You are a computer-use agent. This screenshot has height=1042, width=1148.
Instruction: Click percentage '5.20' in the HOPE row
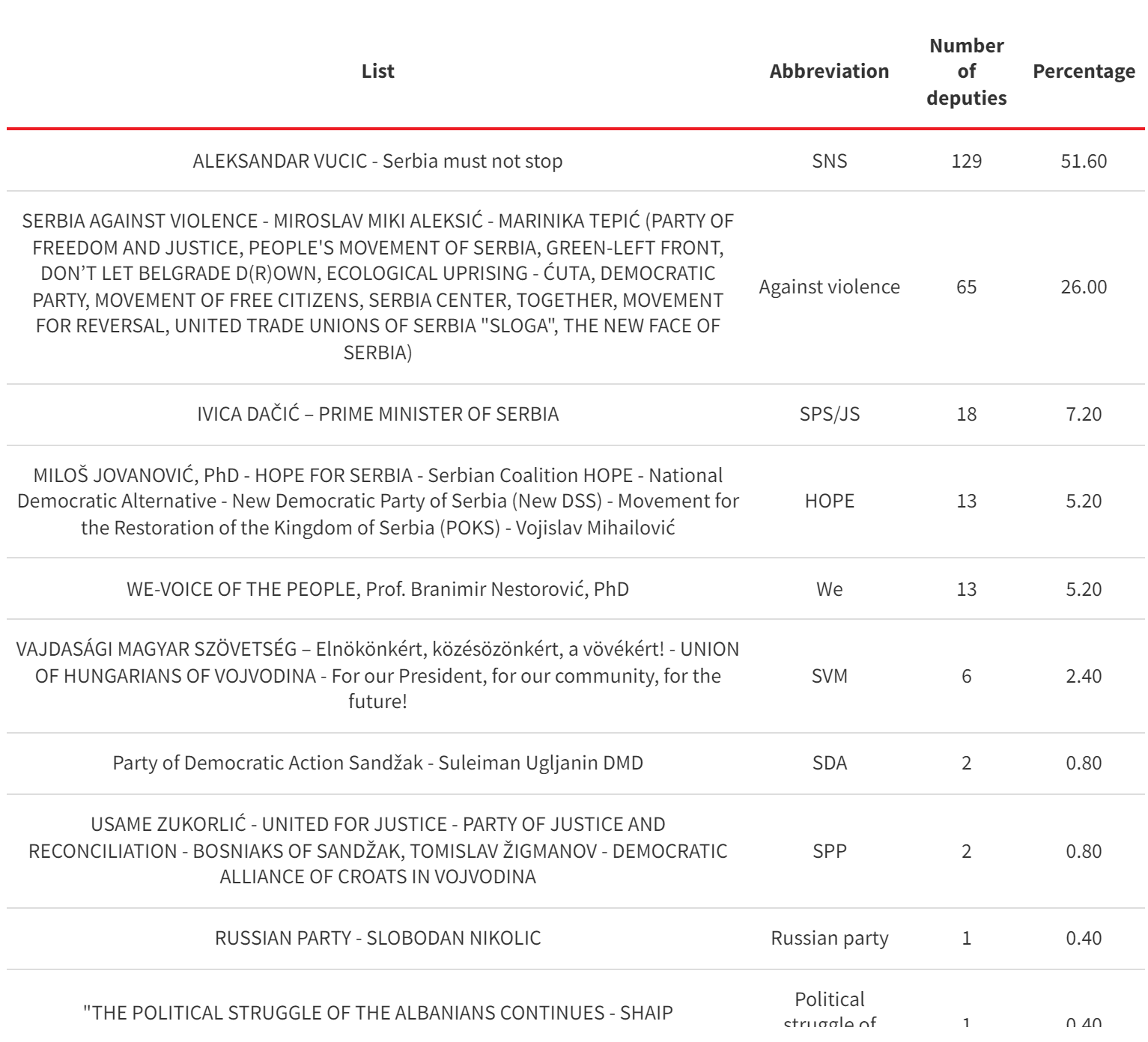1084,501
